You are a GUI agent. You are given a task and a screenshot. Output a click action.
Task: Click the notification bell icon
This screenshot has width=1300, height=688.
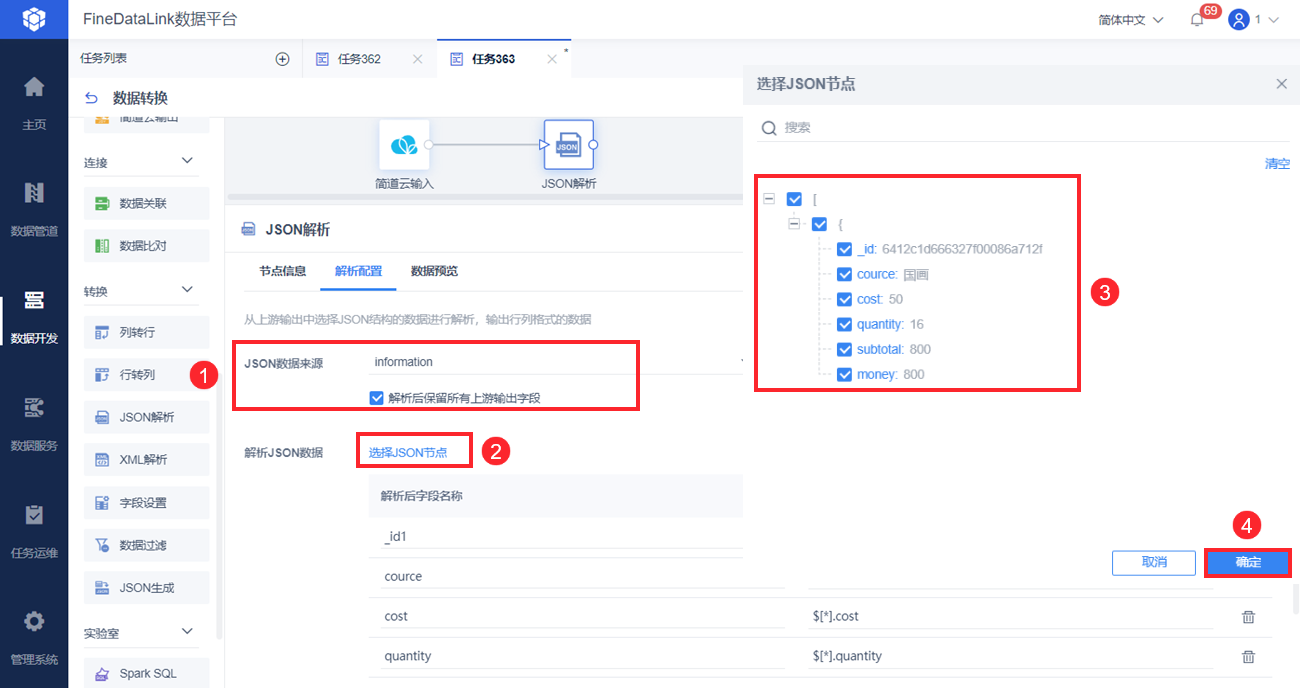pos(1197,20)
